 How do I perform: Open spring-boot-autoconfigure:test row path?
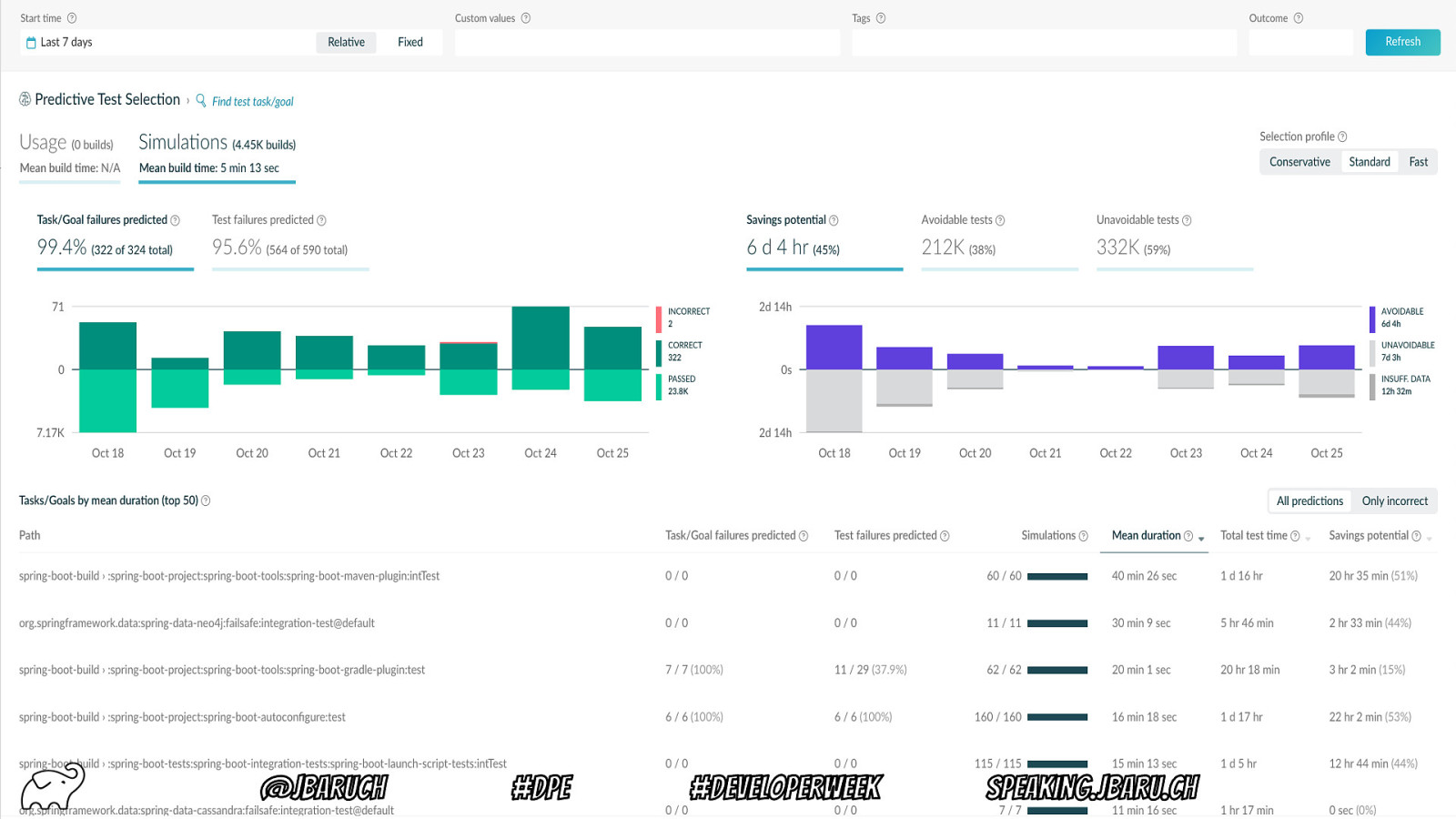point(182,717)
